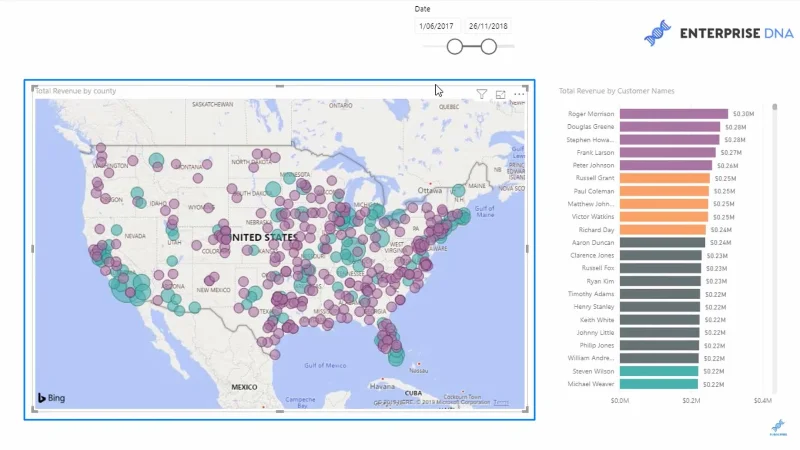Click the $0.2M axis label
Image resolution: width=800 pixels, height=450 pixels.
[x=691, y=401]
